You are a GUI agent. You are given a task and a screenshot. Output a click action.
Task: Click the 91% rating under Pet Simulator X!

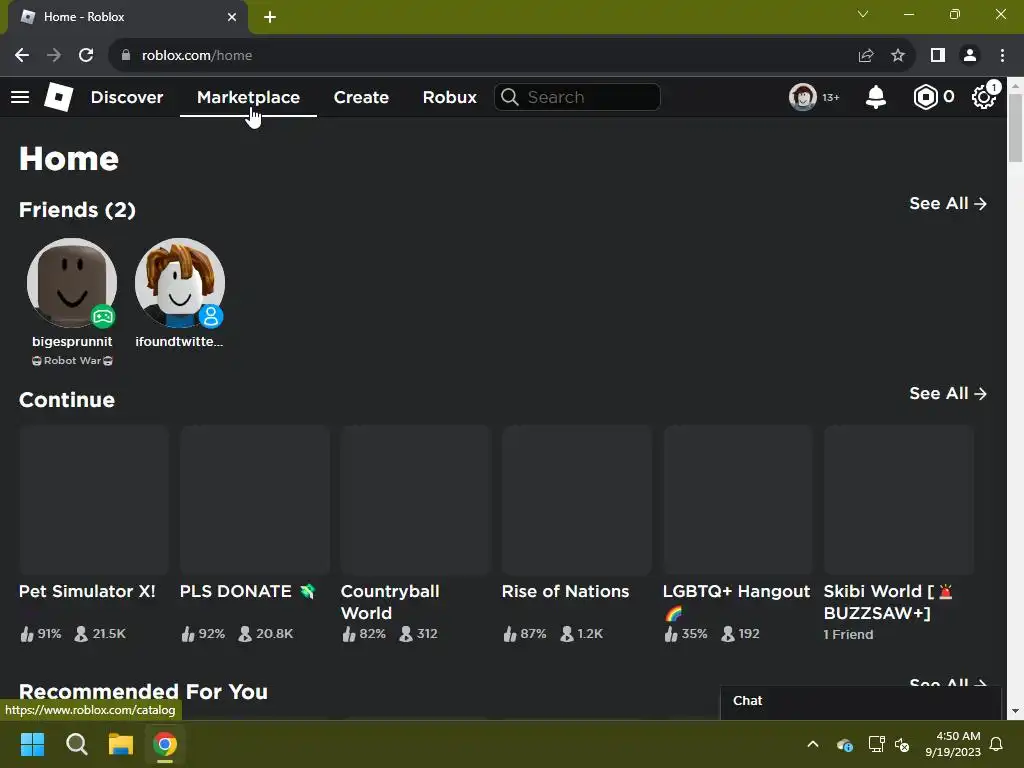click(x=40, y=634)
